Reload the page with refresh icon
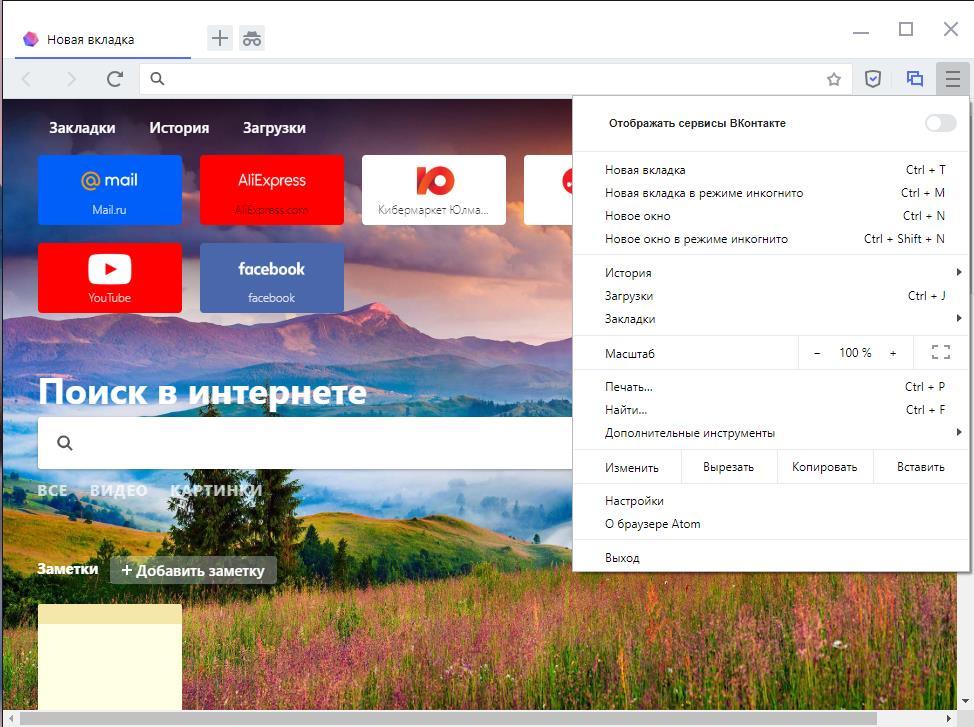The height and width of the screenshot is (727, 974). pos(115,79)
